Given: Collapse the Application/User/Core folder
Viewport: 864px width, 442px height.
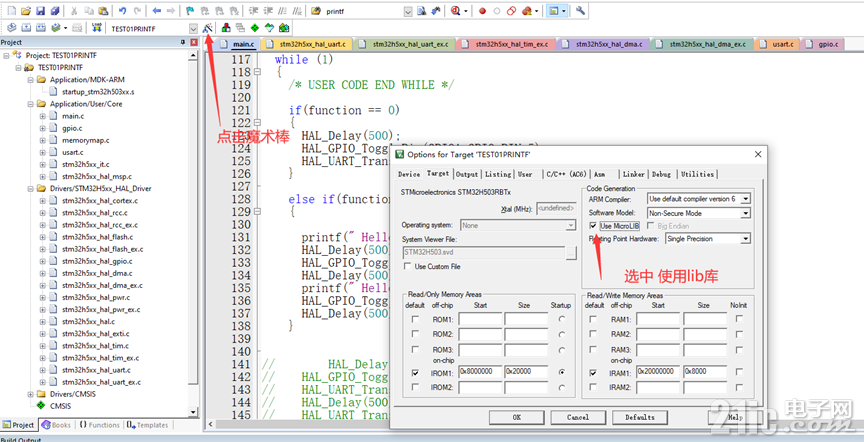Looking at the screenshot, I should (30, 104).
